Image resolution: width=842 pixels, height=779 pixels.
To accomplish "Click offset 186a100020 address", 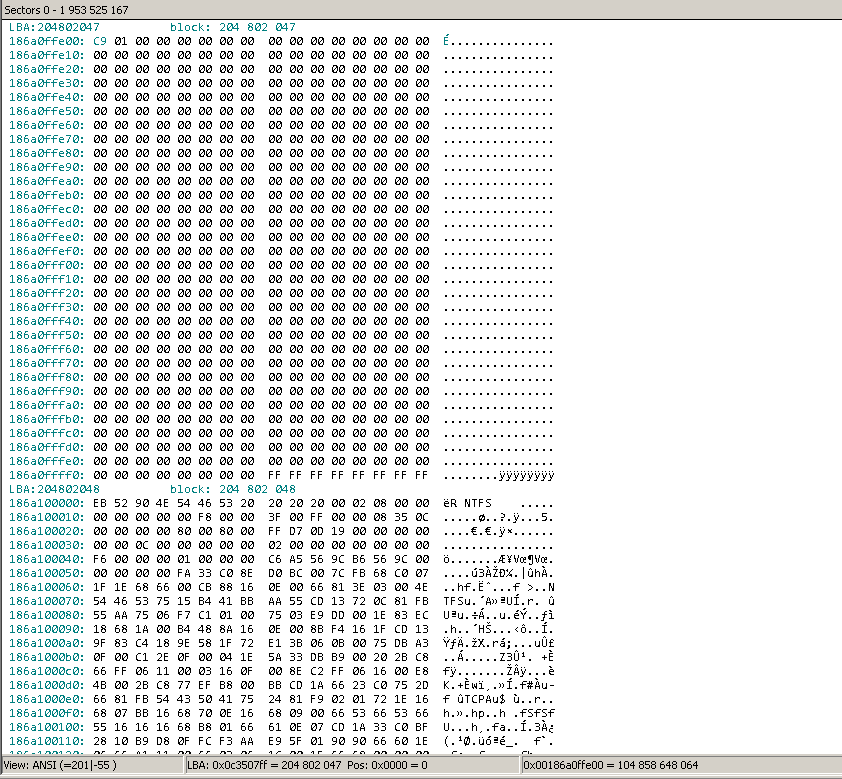I will [x=47, y=531].
